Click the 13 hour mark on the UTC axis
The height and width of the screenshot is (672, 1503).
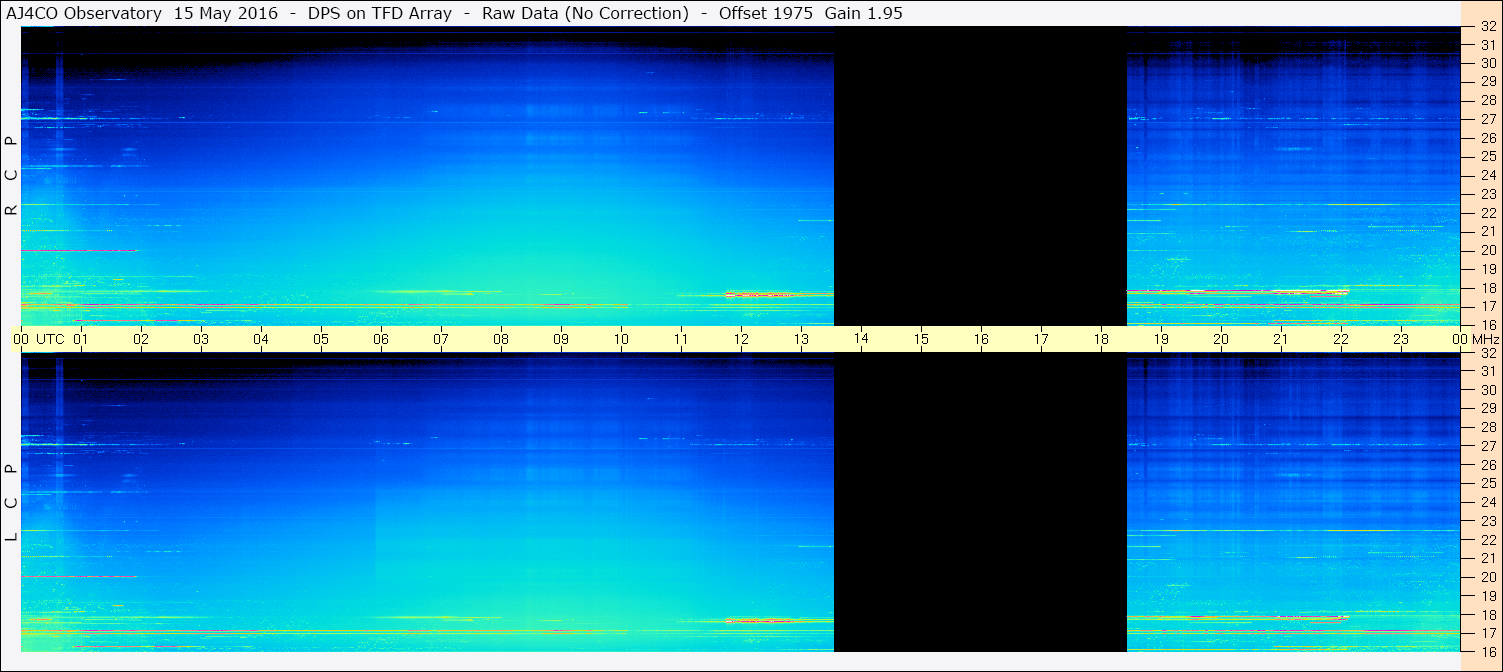tap(801, 339)
